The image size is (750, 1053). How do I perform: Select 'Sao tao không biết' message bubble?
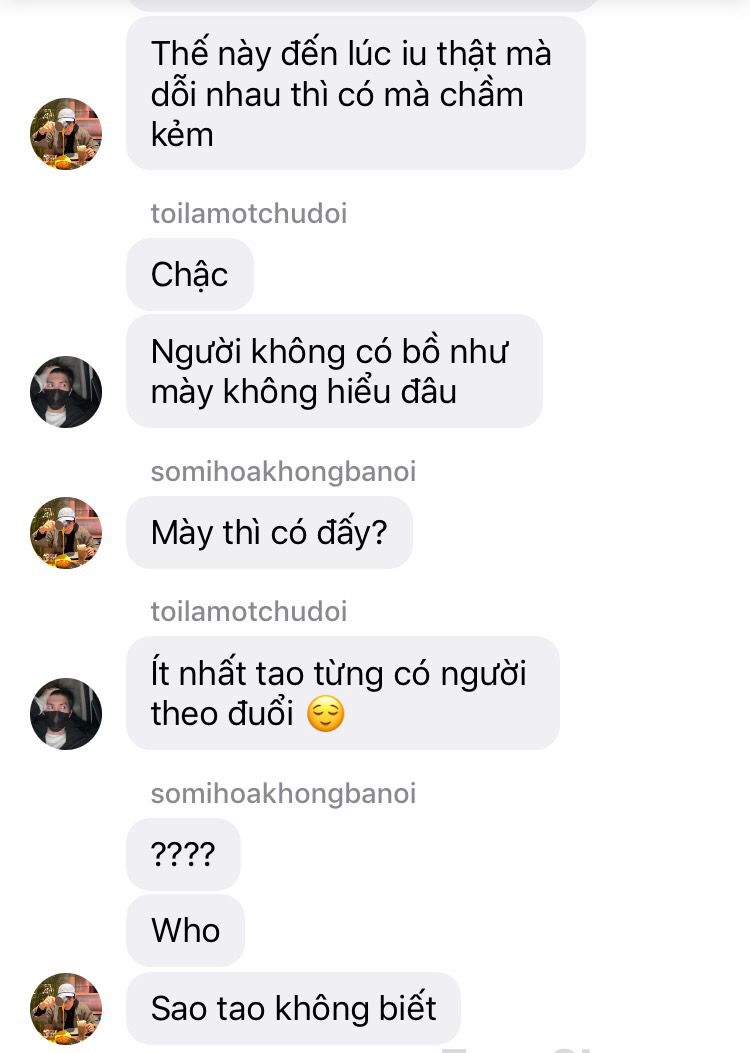pos(293,1008)
